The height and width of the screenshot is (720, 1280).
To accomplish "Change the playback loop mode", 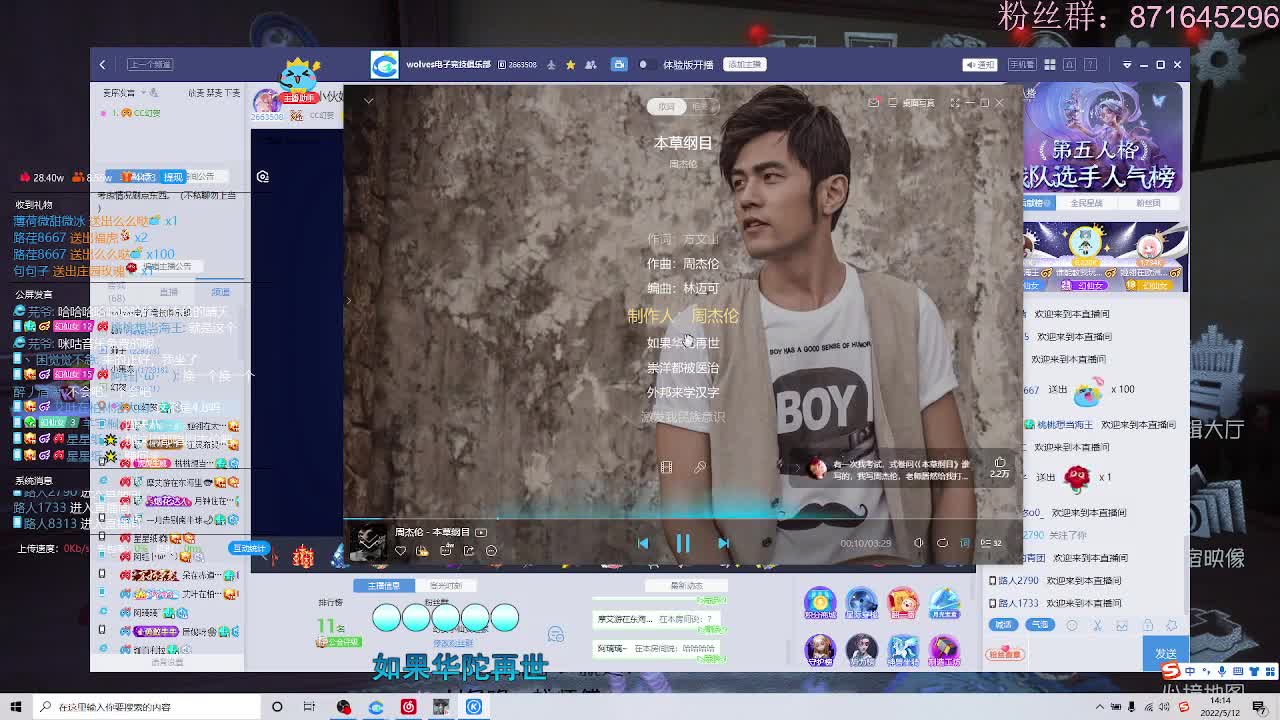I will (x=942, y=543).
